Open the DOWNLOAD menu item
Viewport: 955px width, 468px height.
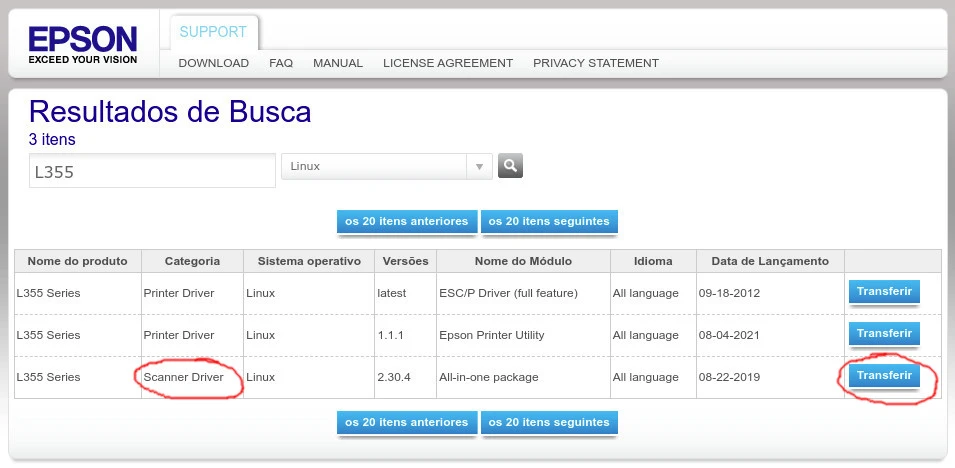[x=214, y=63]
